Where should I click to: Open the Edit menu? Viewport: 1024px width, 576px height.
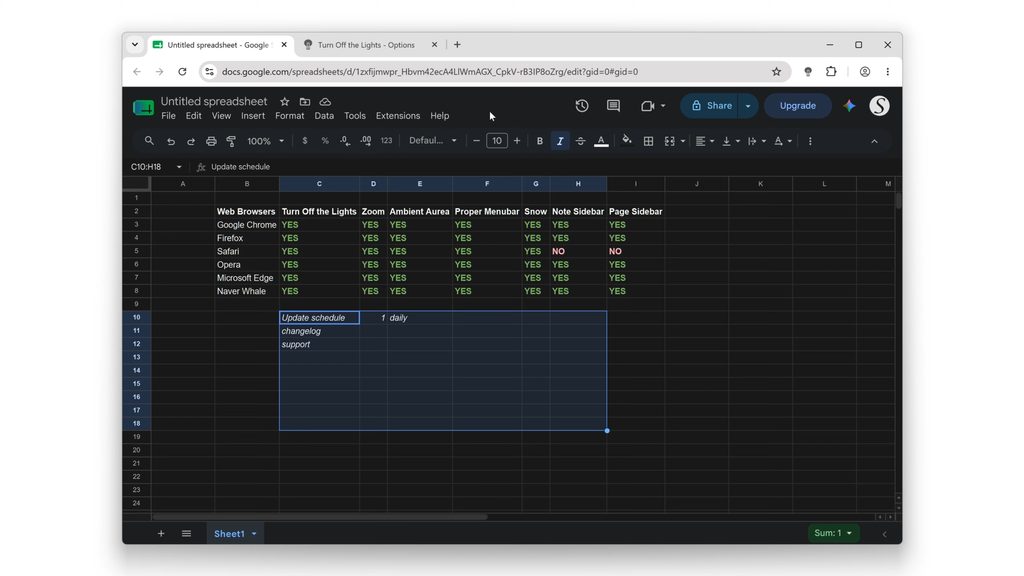193,116
